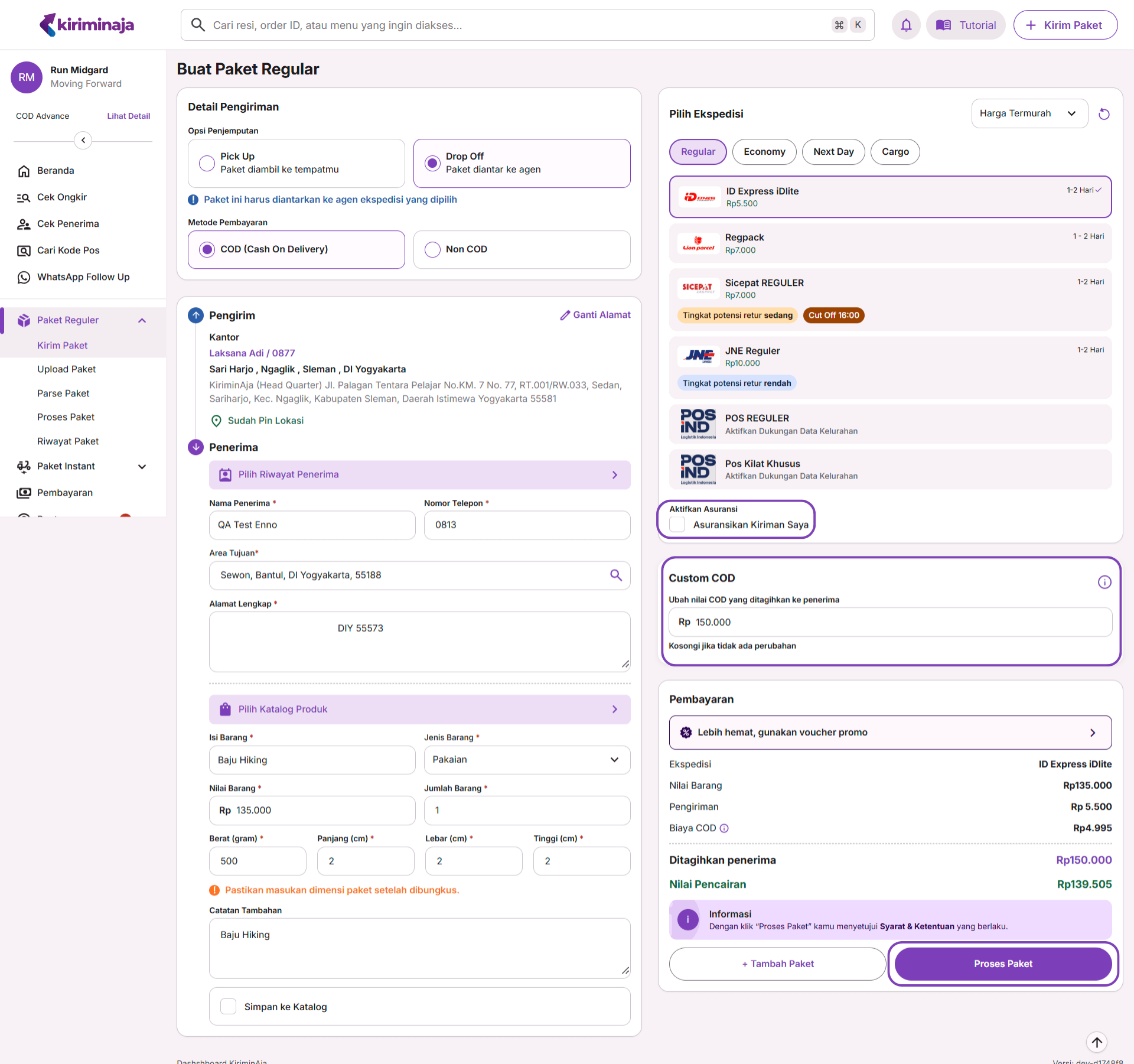The image size is (1134, 1064).
Task: Collapse sidebar with the left chevron
Action: (x=83, y=140)
